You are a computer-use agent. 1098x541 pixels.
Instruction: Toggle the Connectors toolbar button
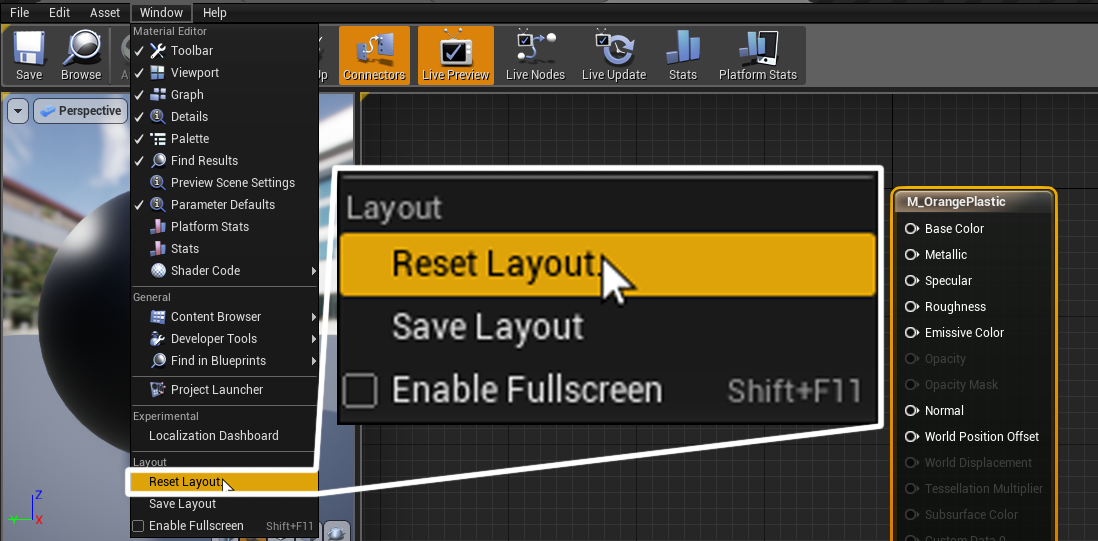374,56
